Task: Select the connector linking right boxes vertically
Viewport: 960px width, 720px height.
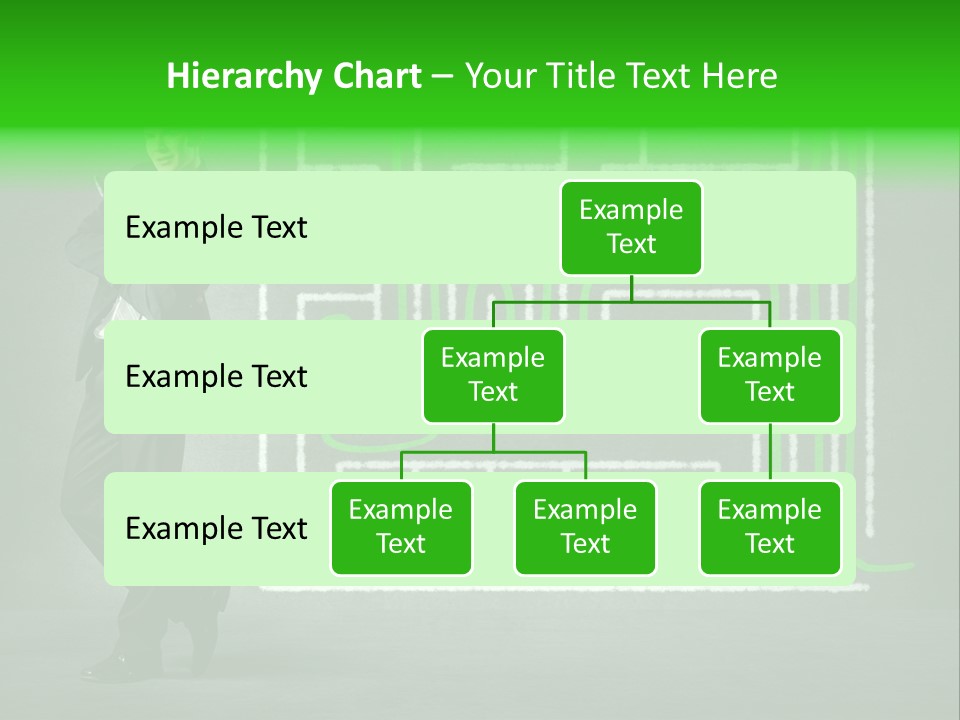Action: (x=770, y=450)
